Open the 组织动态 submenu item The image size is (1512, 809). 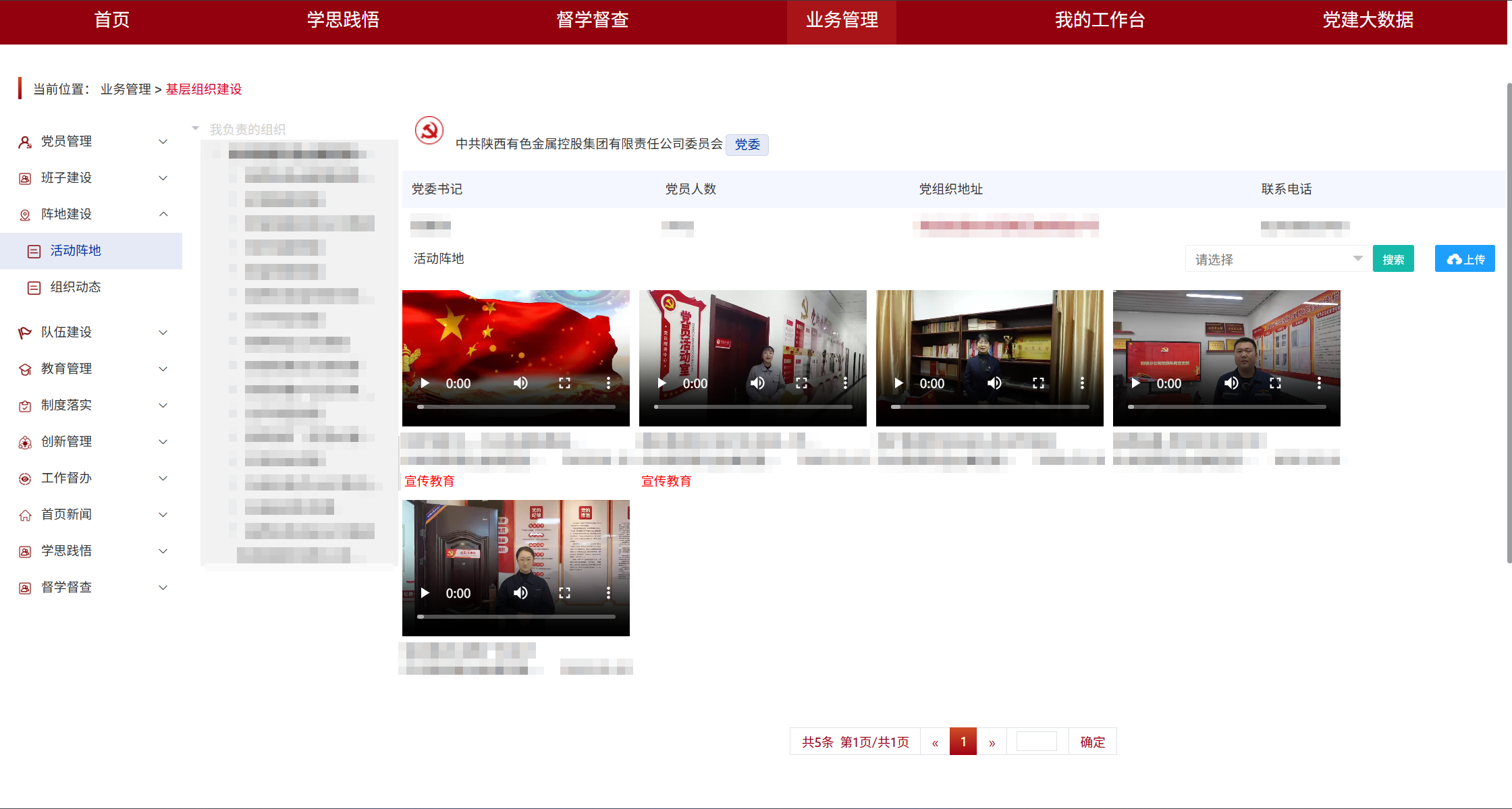tap(75, 287)
